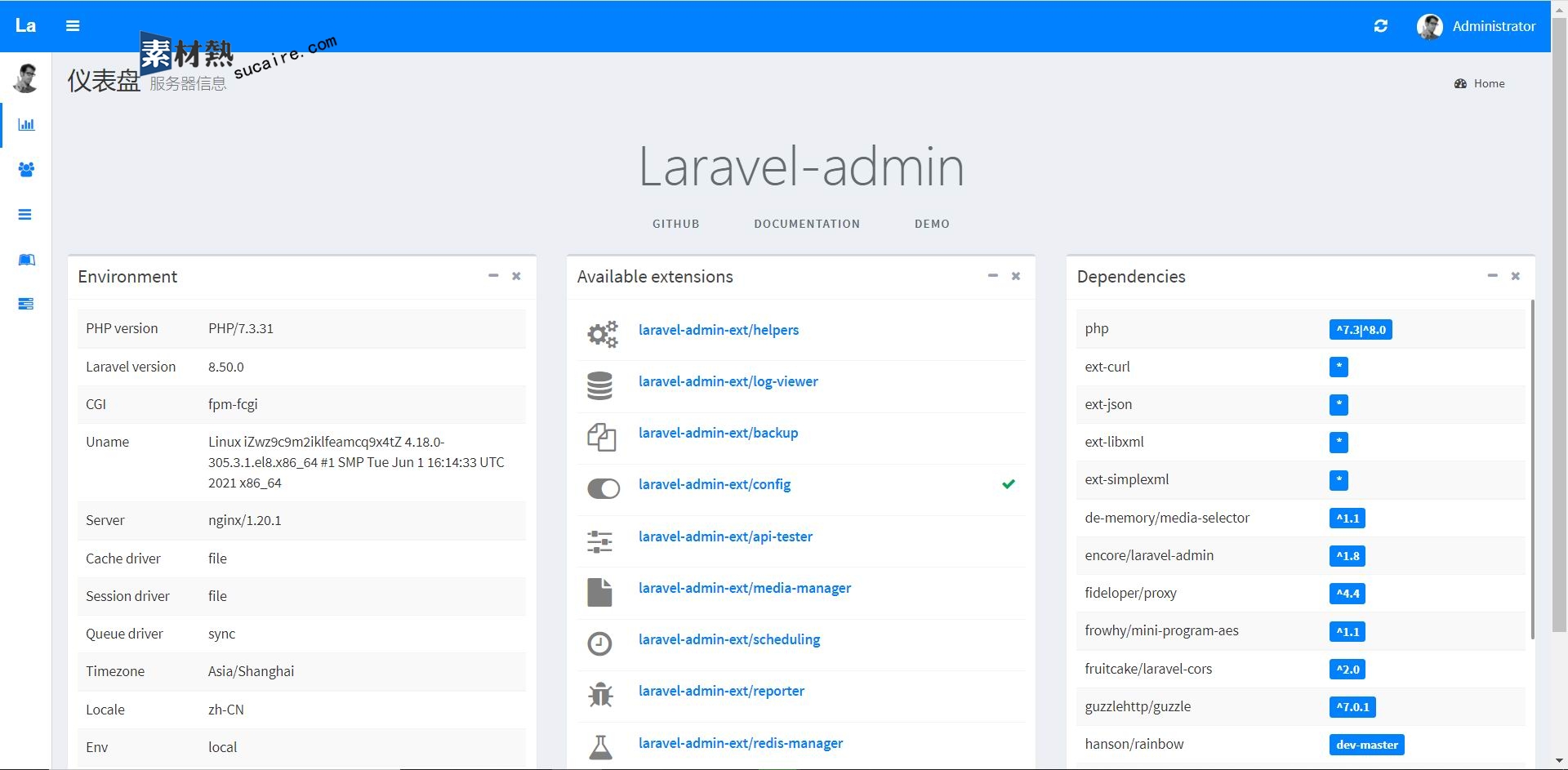
Task: Click the Laravel-admin large title
Action: click(x=801, y=167)
